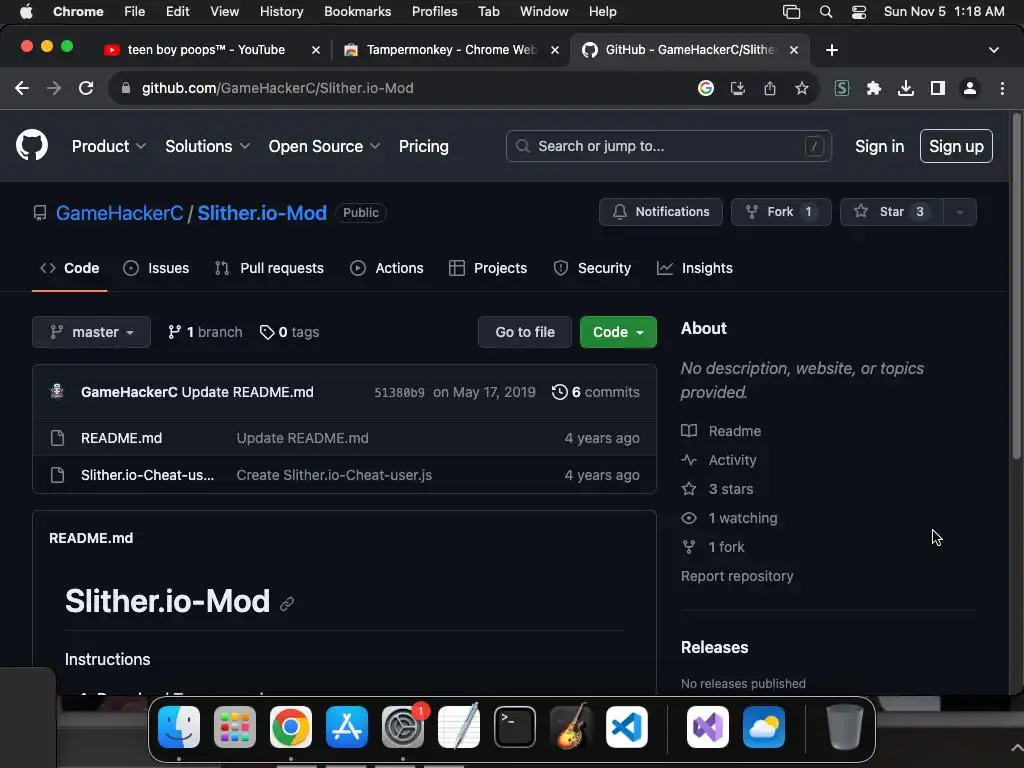Viewport: 1024px width, 768px height.
Task: Open the History menu in menu bar
Action: tap(281, 12)
